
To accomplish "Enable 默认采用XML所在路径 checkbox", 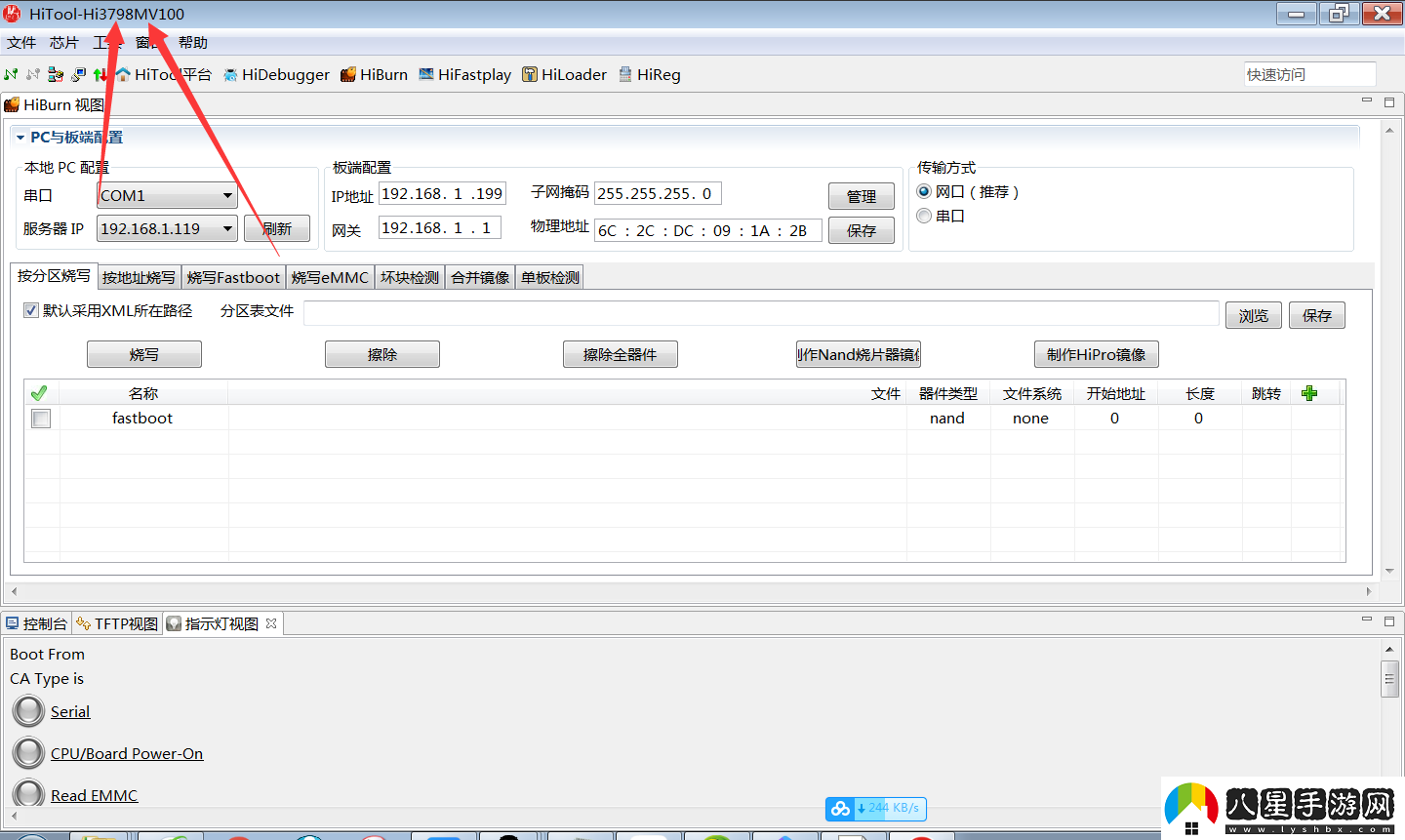I will coord(31,309).
